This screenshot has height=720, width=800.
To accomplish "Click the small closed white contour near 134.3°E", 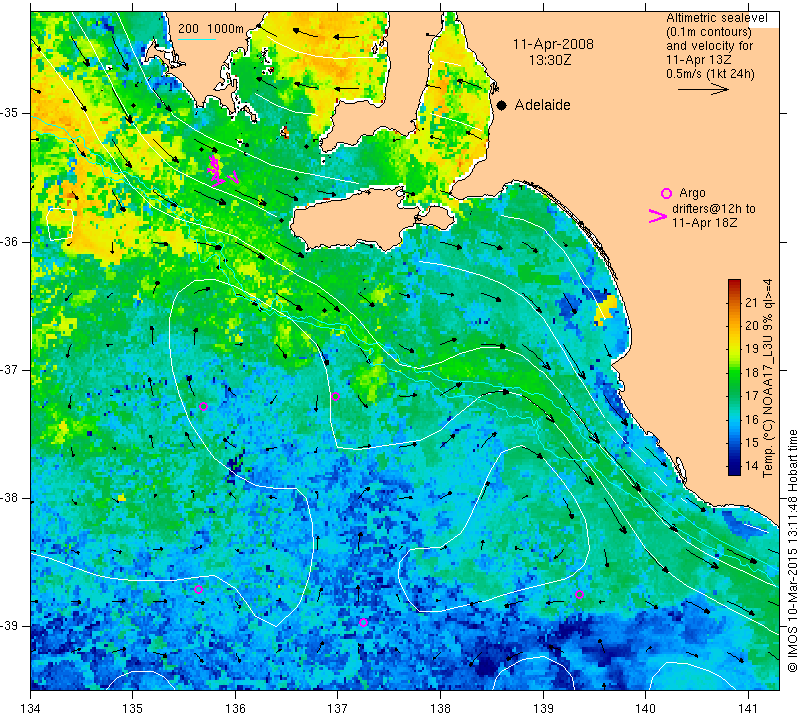I will tap(60, 224).
